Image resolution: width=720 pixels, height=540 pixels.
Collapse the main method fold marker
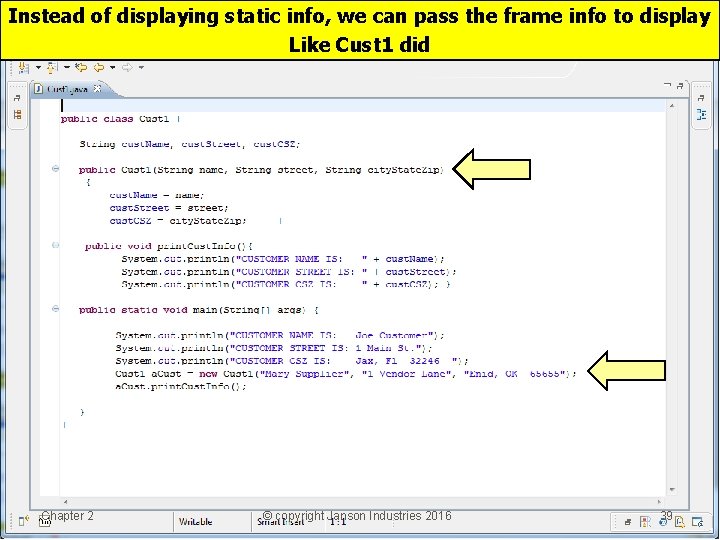click(x=56, y=309)
